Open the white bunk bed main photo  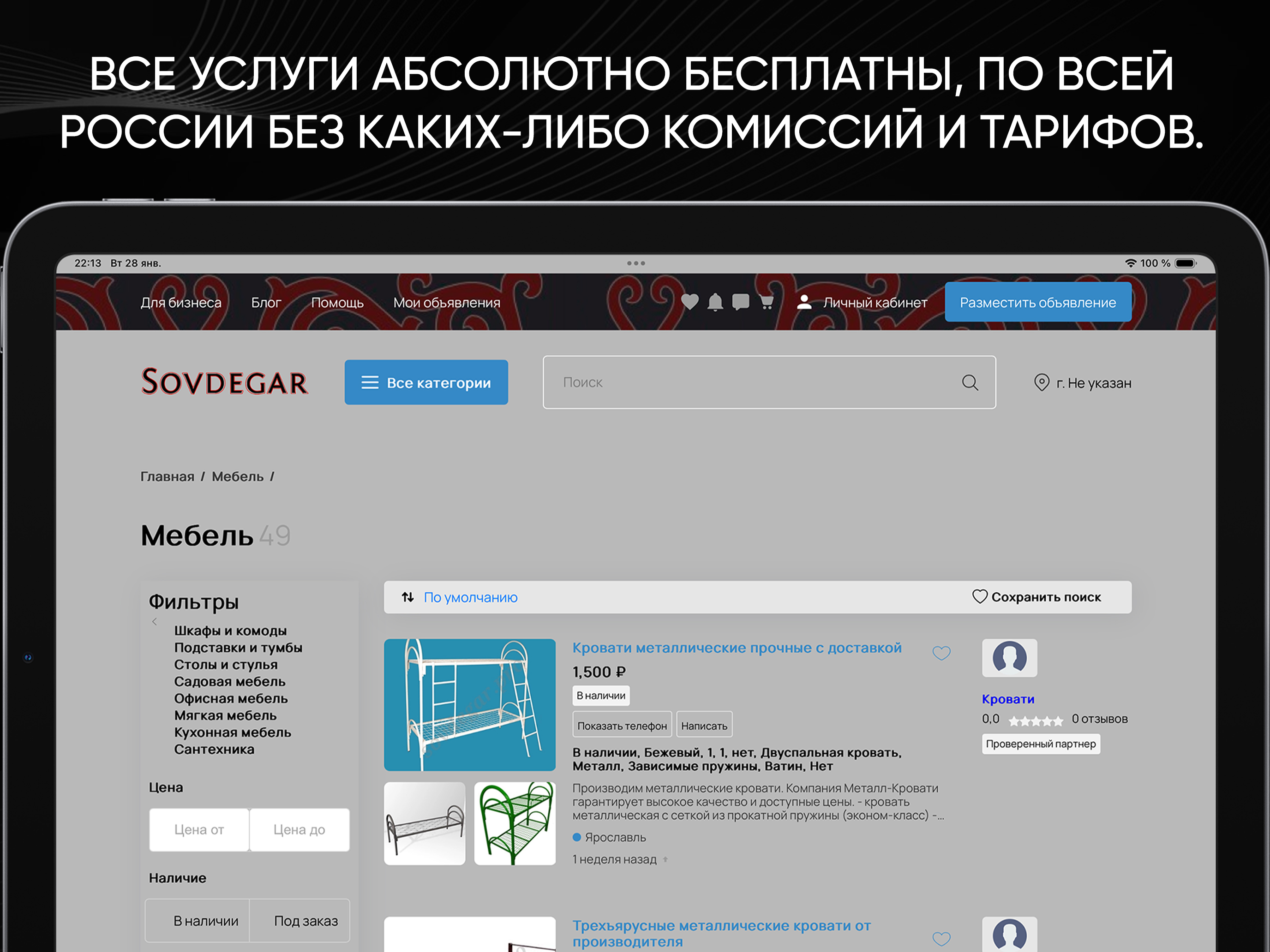(x=470, y=705)
